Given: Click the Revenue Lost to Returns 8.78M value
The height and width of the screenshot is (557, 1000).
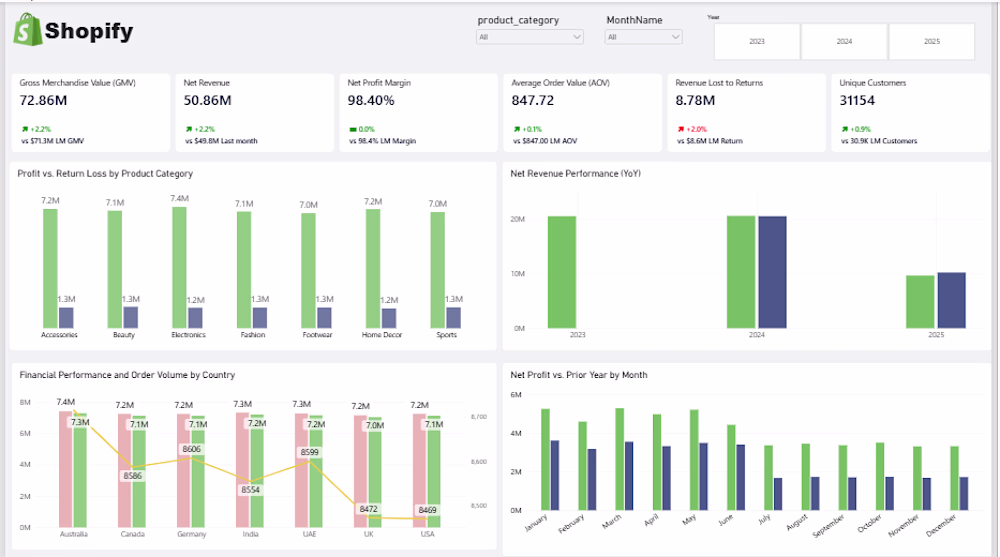Looking at the screenshot, I should pyautogui.click(x=695, y=100).
